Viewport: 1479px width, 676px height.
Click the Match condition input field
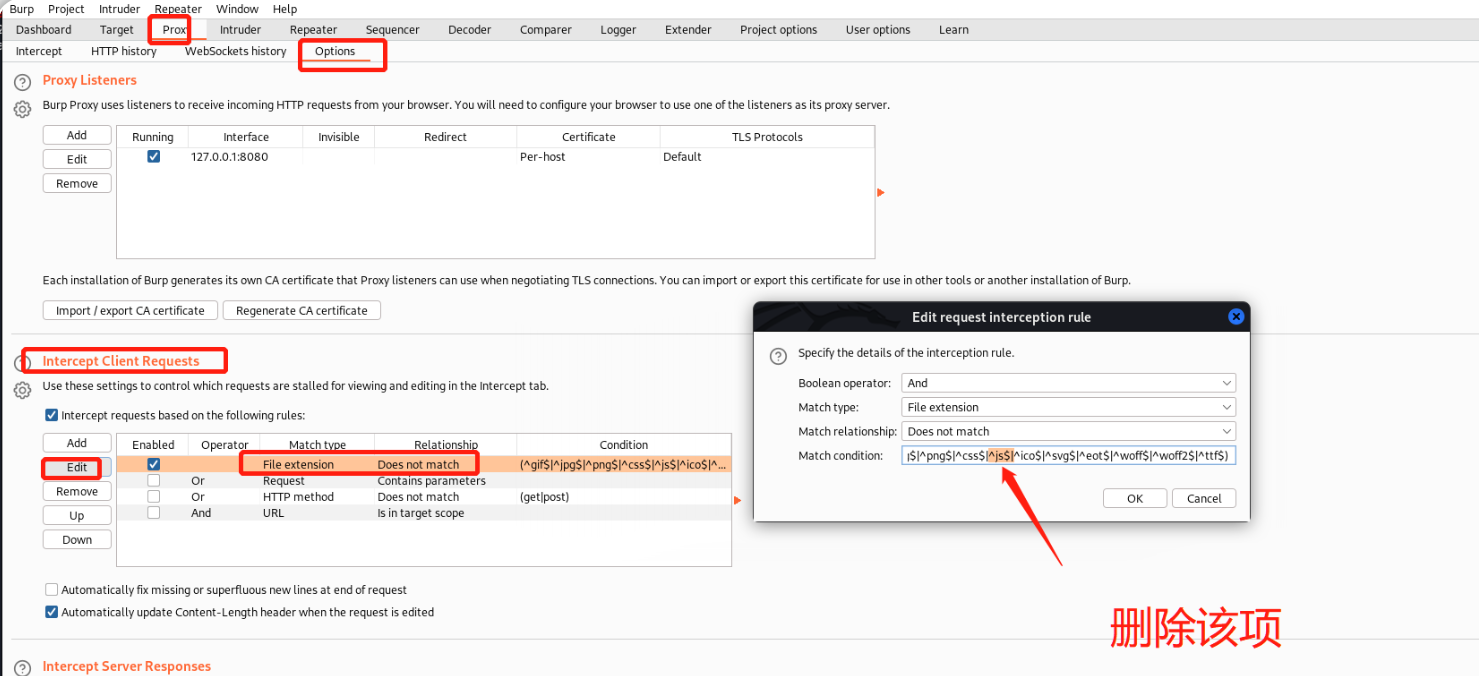pos(1068,456)
